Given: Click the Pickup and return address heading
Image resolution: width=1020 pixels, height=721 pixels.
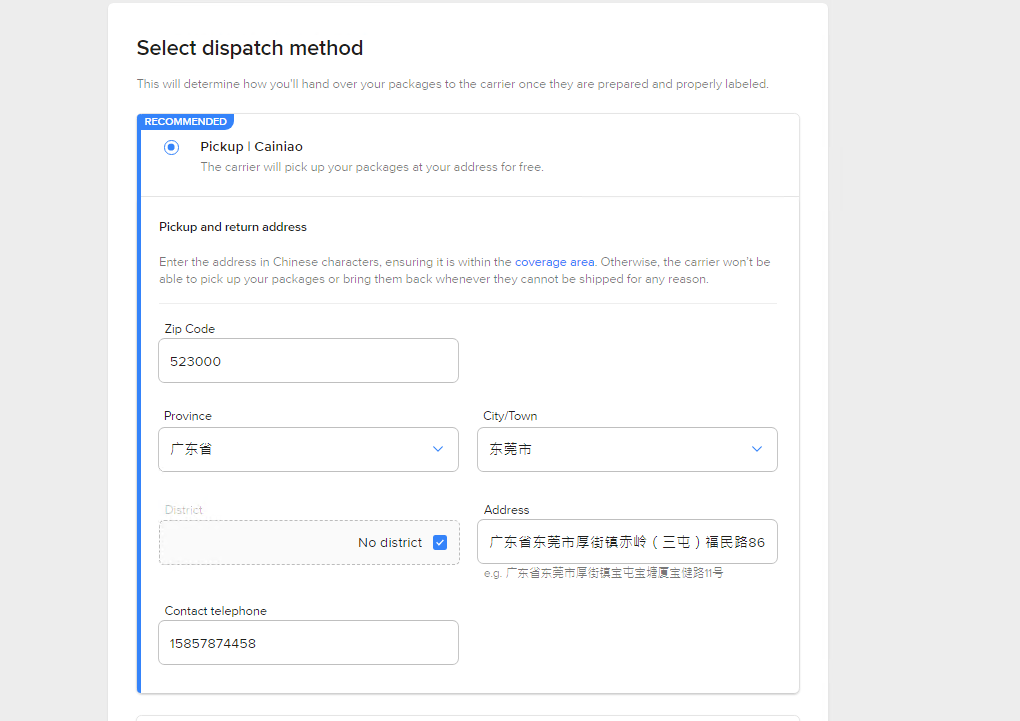Looking at the screenshot, I should [233, 227].
